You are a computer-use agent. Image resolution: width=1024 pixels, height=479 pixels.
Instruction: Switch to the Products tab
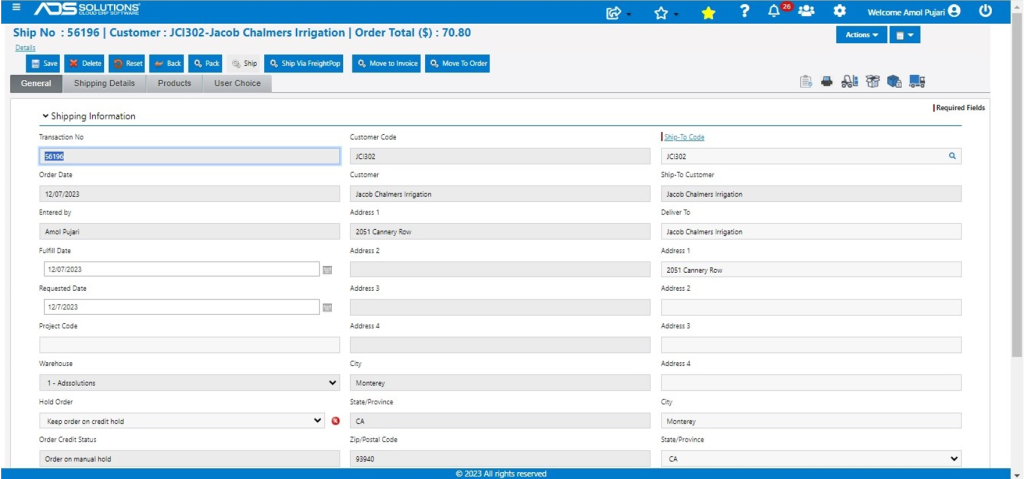tap(174, 84)
